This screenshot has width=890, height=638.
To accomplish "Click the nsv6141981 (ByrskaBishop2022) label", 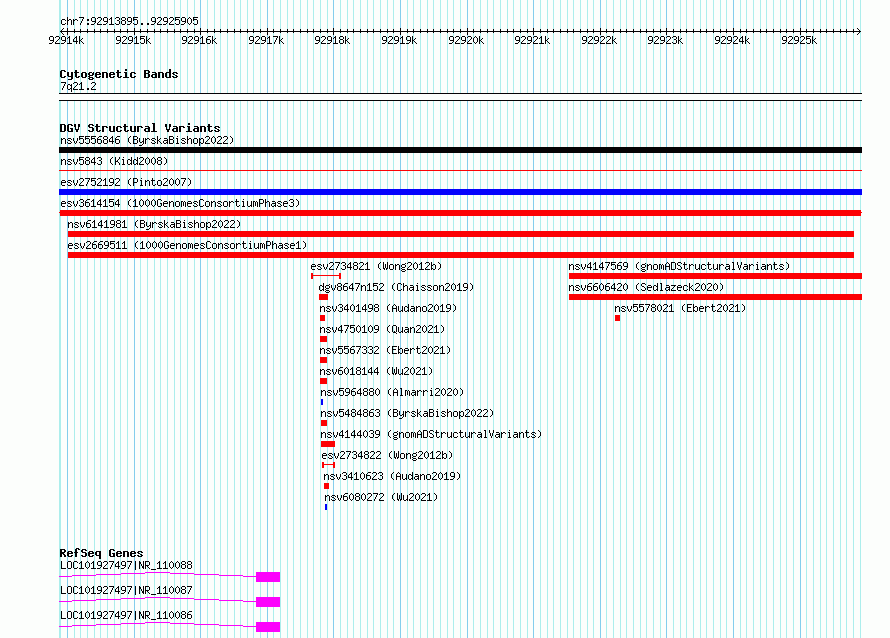I will (x=154, y=224).
